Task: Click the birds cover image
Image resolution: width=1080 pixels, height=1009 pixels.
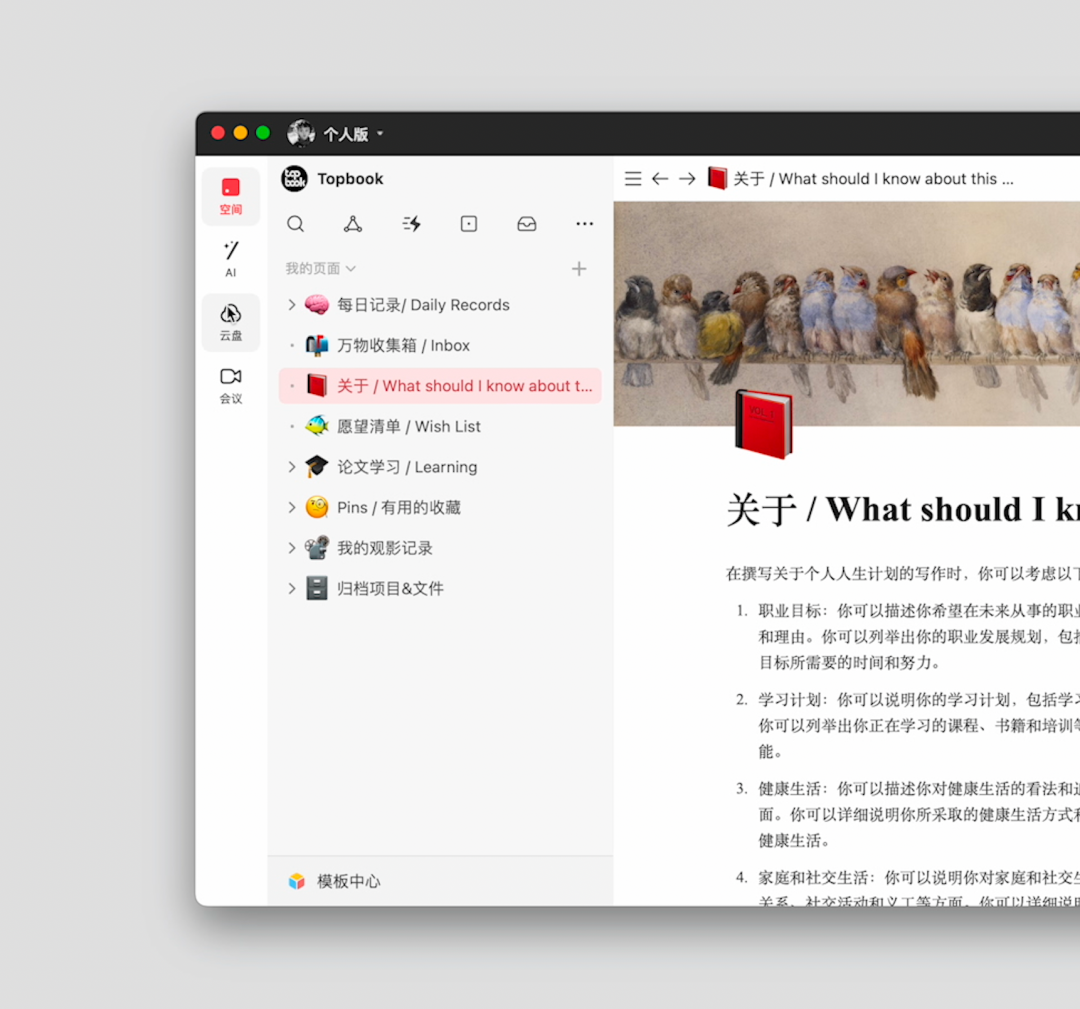Action: [x=847, y=313]
